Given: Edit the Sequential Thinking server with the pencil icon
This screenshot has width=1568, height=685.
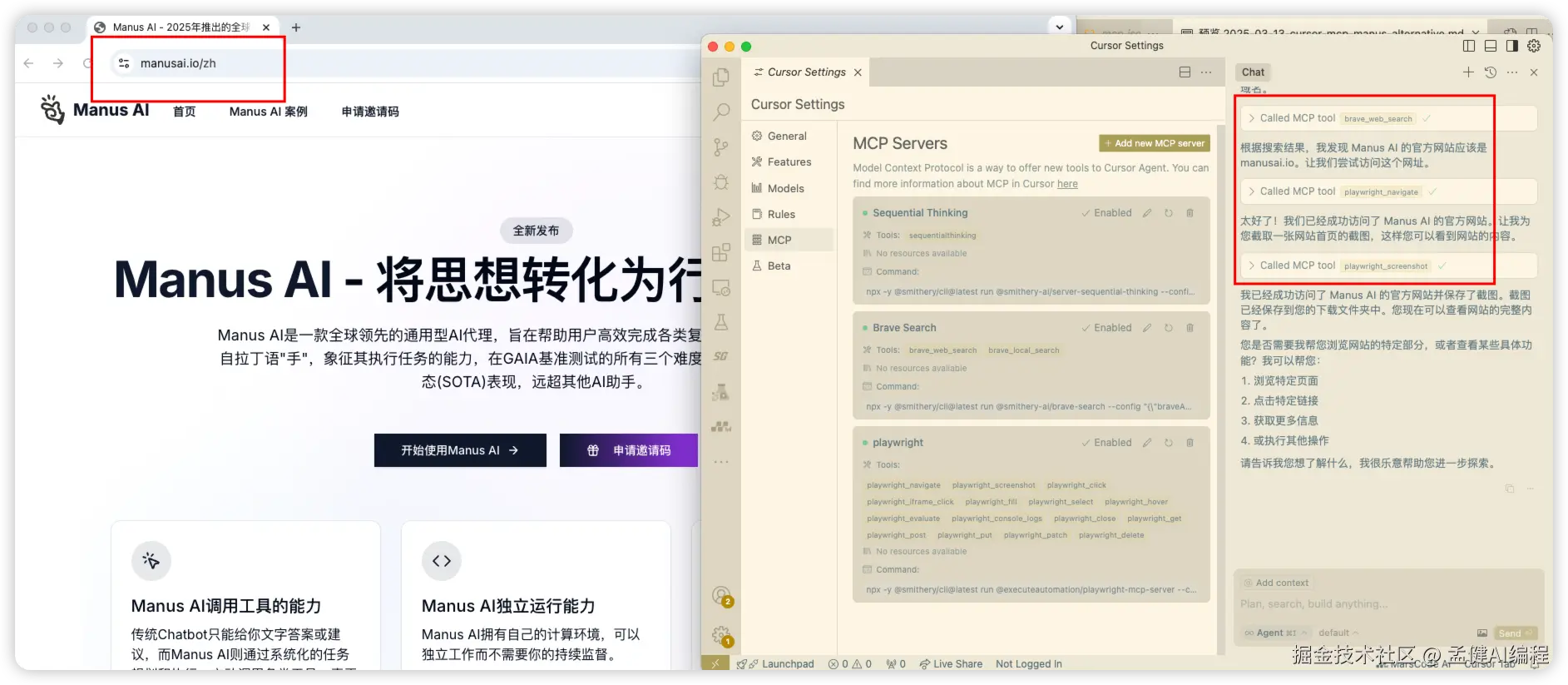Looking at the screenshot, I should click(x=1147, y=213).
